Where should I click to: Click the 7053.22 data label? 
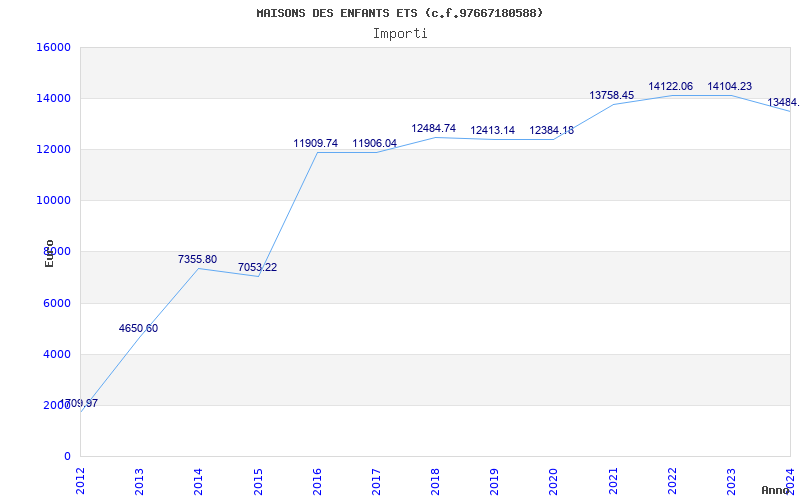point(257,267)
